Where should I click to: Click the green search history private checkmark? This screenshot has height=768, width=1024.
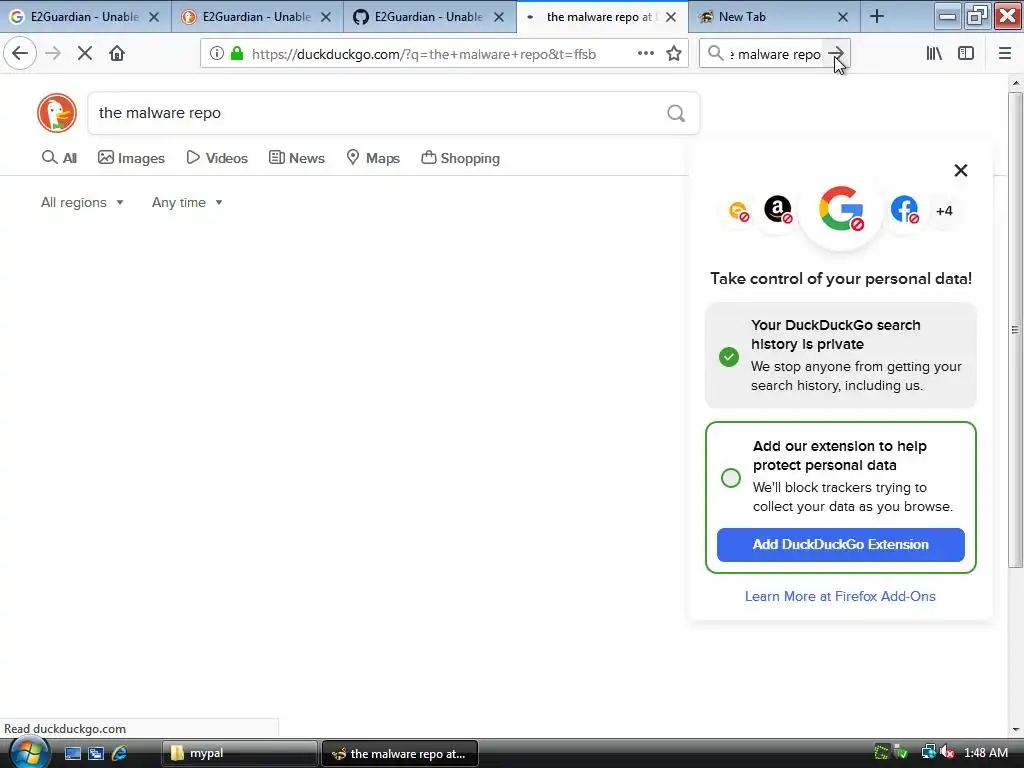[729, 357]
